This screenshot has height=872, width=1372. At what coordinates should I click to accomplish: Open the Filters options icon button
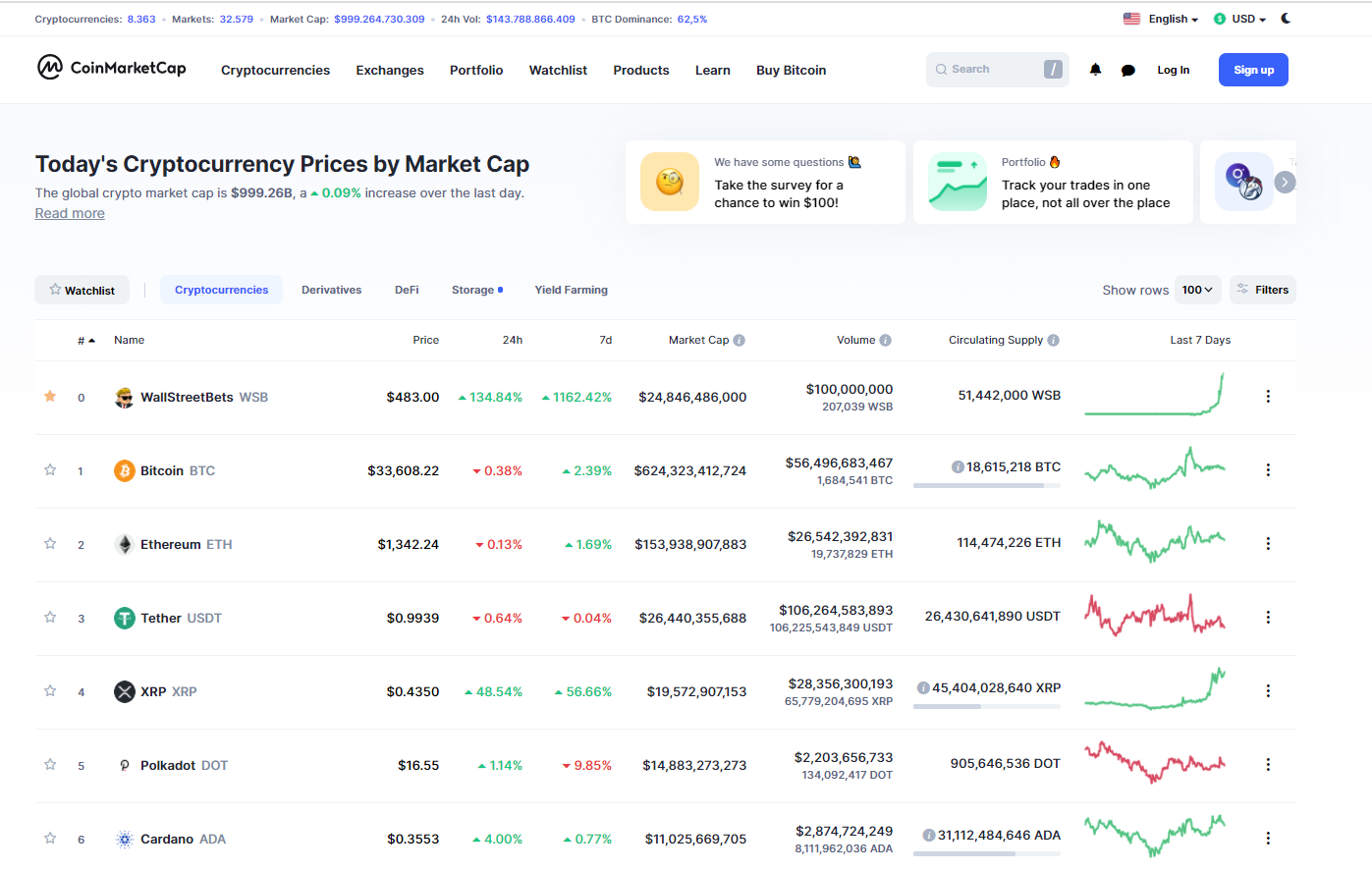pos(1263,290)
